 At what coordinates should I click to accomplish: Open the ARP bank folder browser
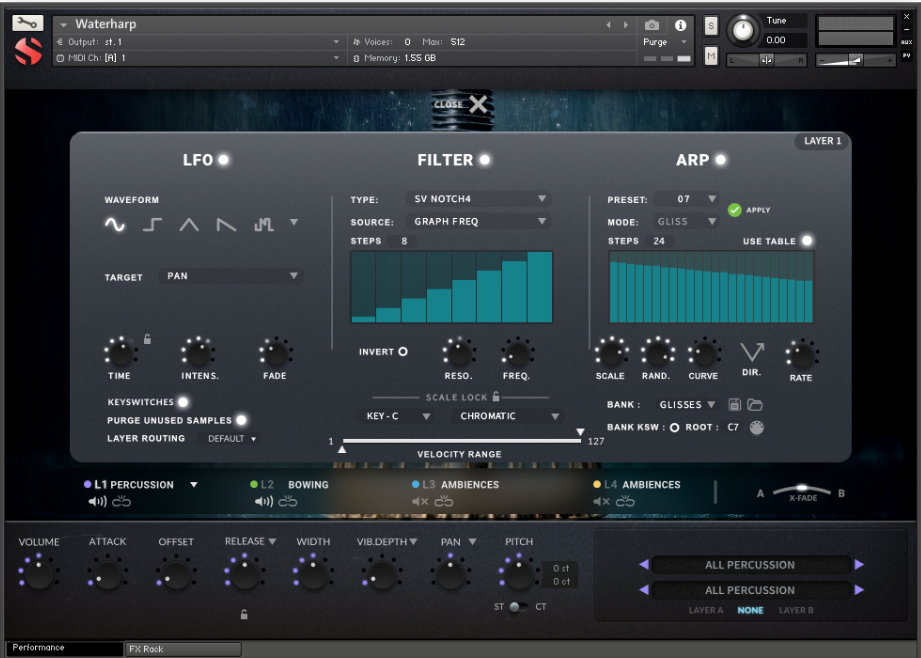tap(756, 402)
